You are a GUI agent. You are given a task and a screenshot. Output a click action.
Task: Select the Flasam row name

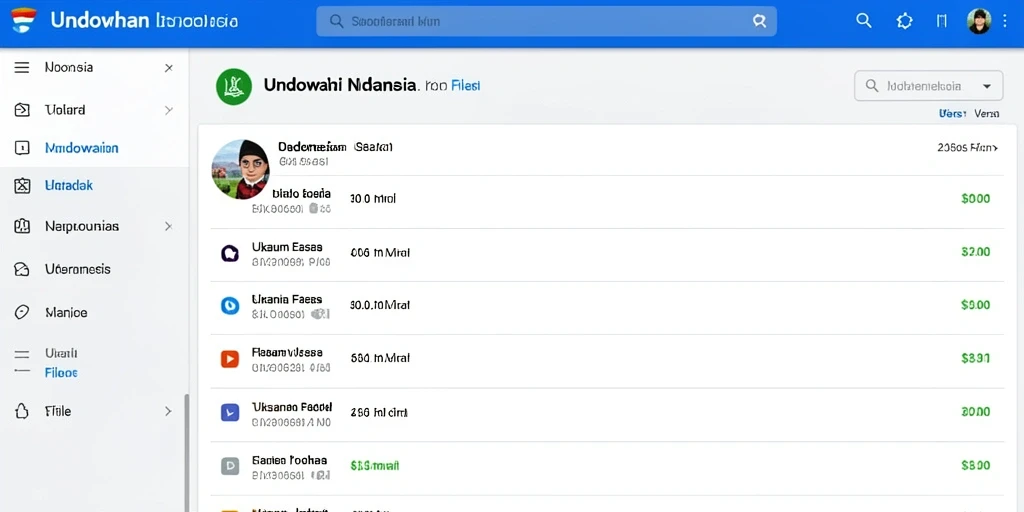click(287, 353)
